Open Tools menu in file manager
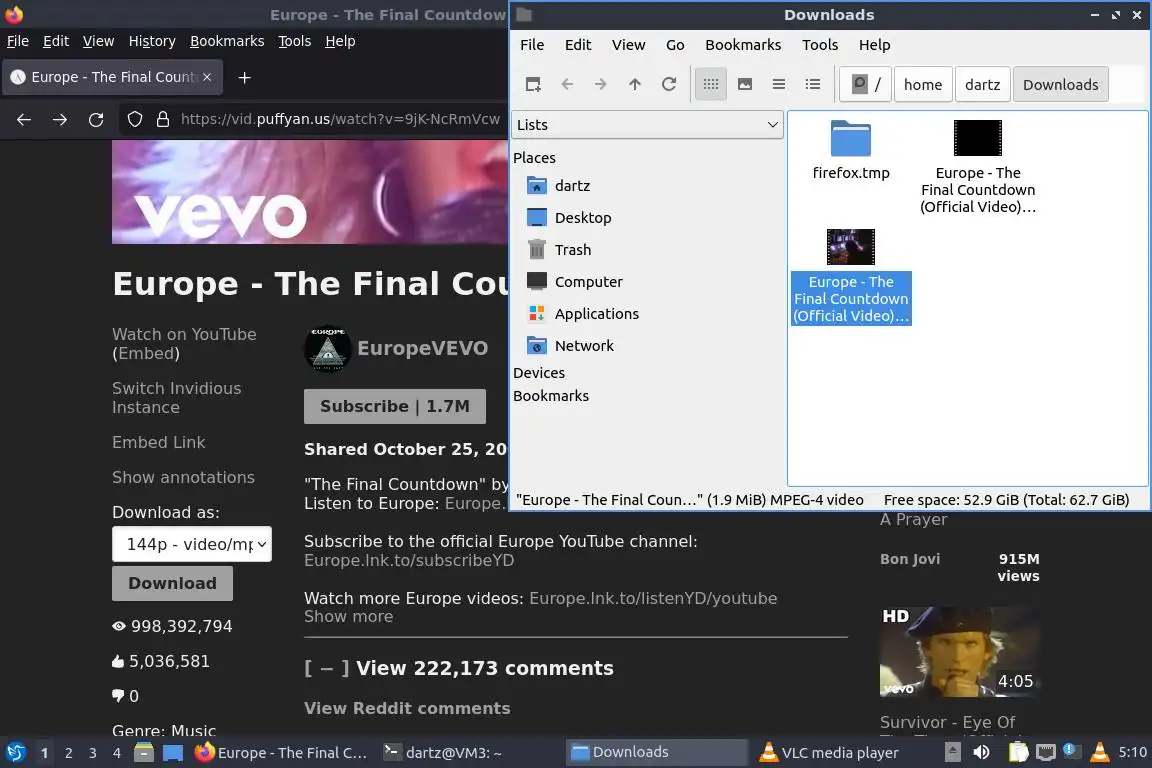This screenshot has width=1152, height=768. (x=820, y=45)
